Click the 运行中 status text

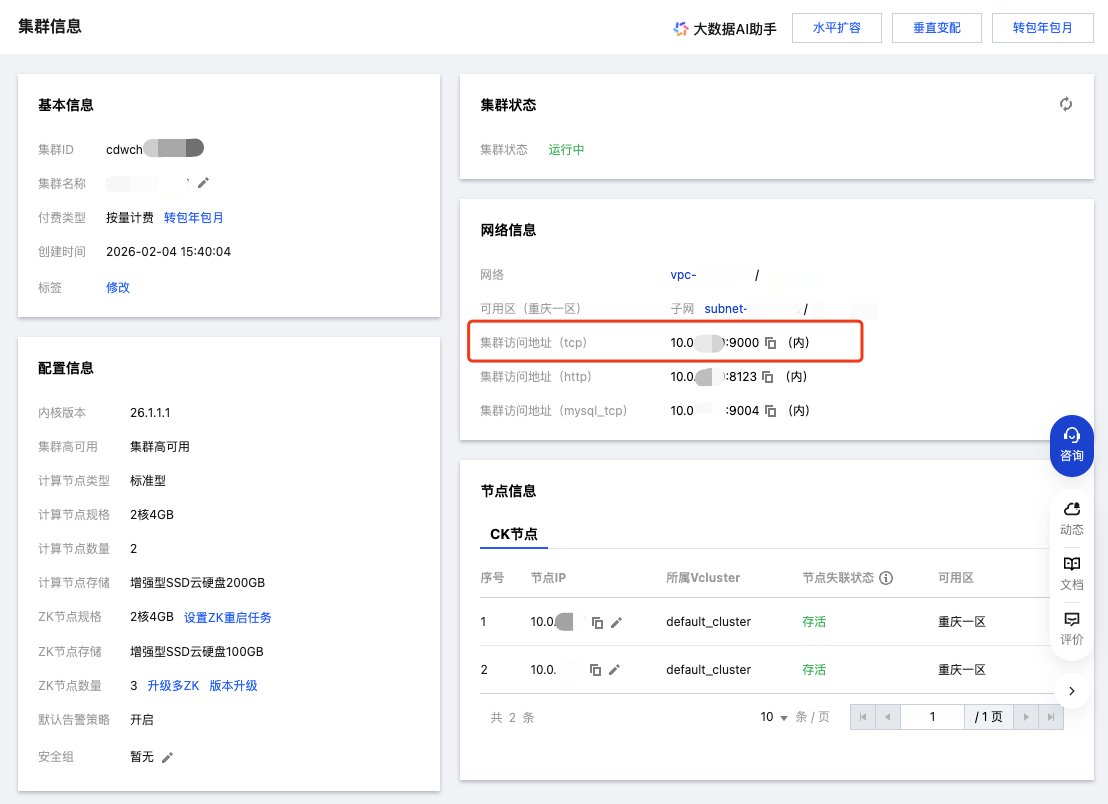click(566, 150)
